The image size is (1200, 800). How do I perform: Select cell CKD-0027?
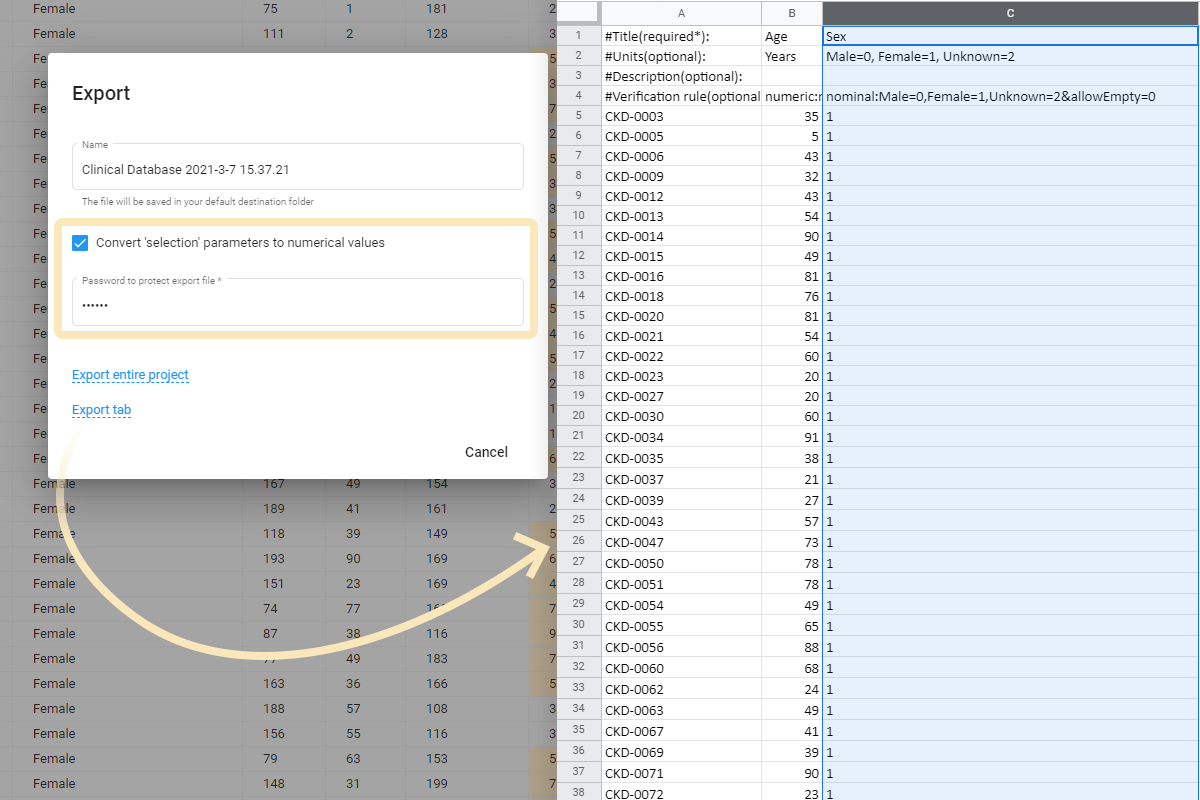coord(681,396)
